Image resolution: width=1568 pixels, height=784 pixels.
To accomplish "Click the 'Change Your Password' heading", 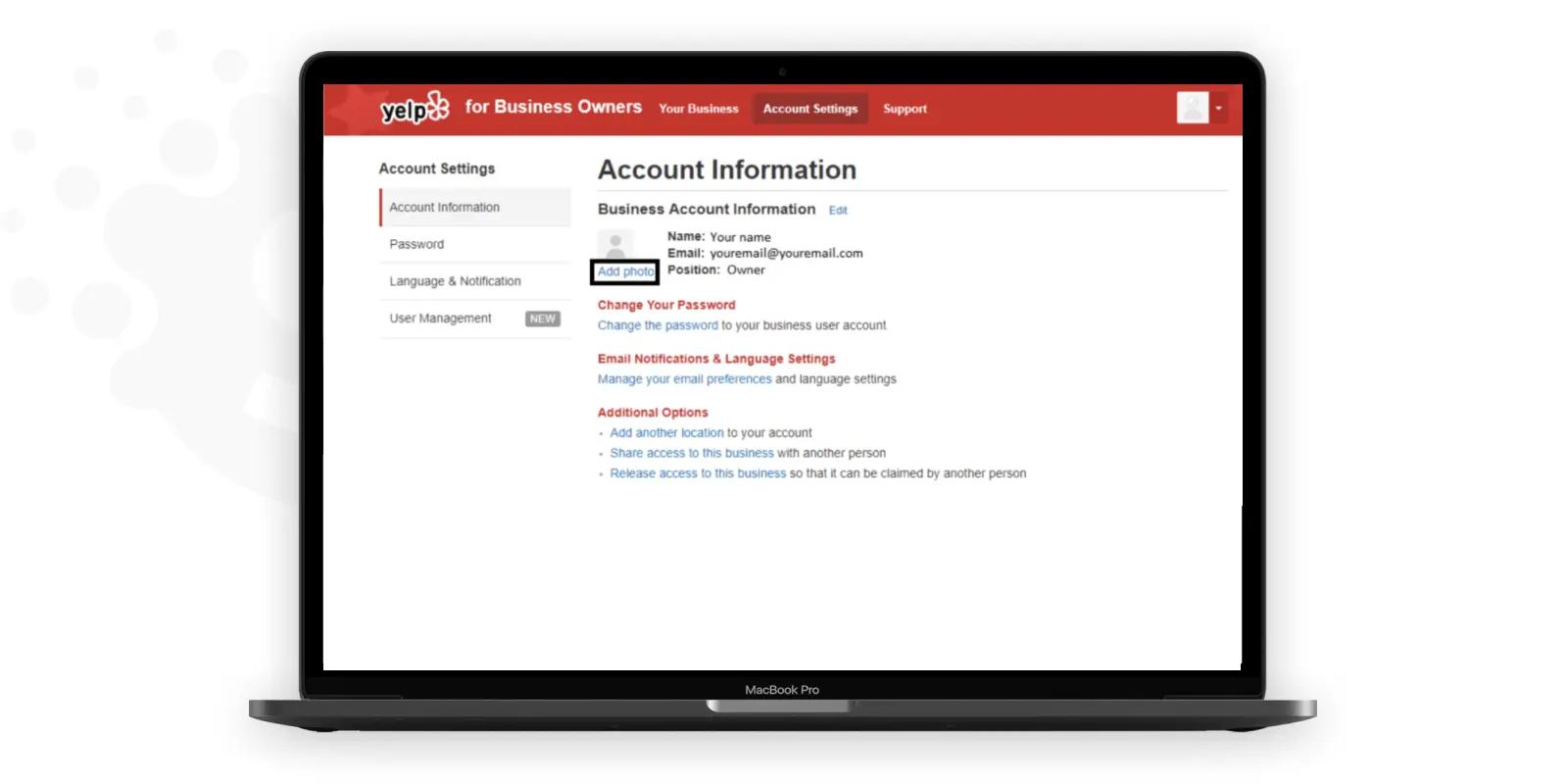I will point(666,305).
